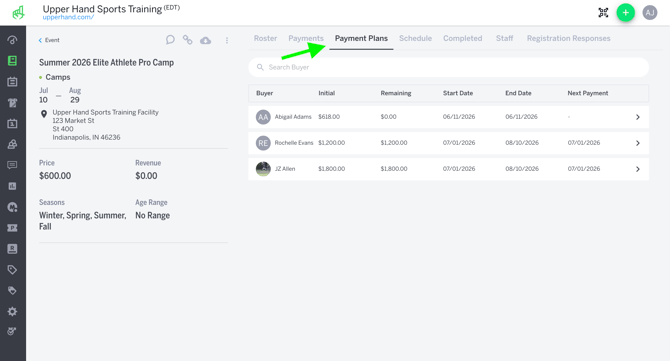Viewport: 670px width, 361px height.
Task: Go back using the Event link
Action: (49, 40)
